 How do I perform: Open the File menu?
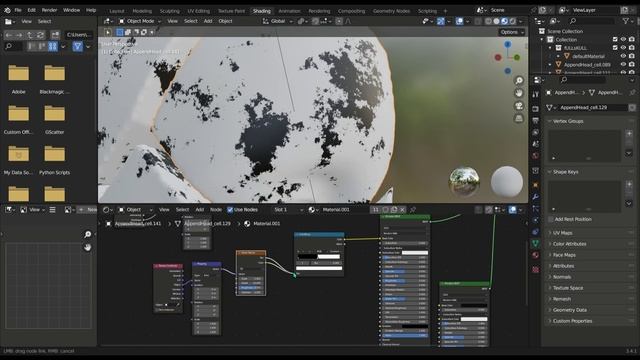pyautogui.click(x=18, y=10)
